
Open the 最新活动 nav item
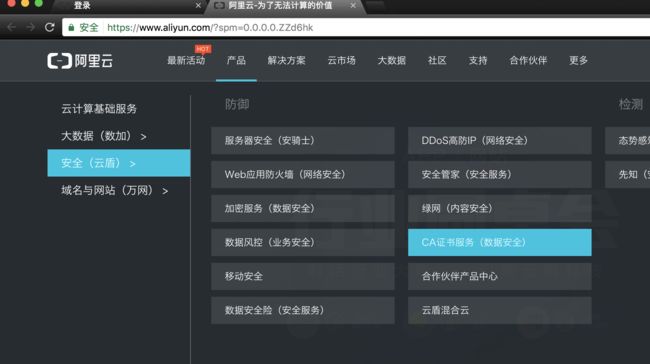tap(186, 61)
